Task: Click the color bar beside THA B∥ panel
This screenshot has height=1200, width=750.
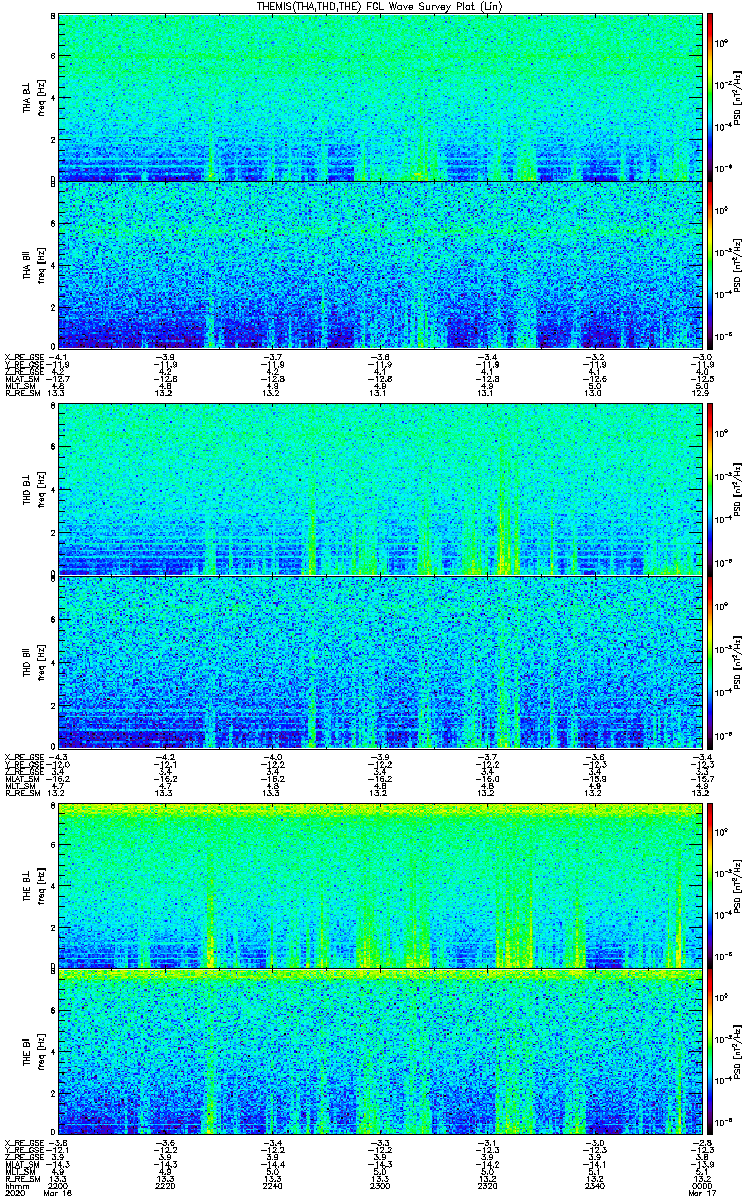Action: pos(709,265)
